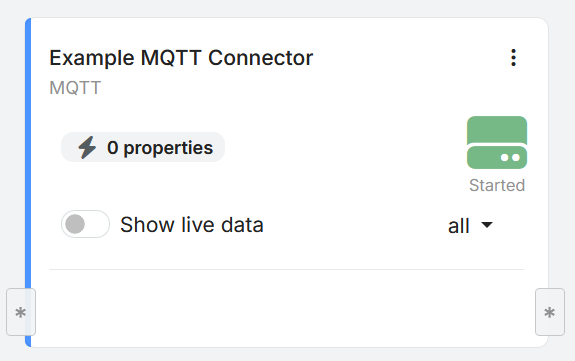Click the upper block of server icon
The width and height of the screenshot is (575, 361).
497,130
